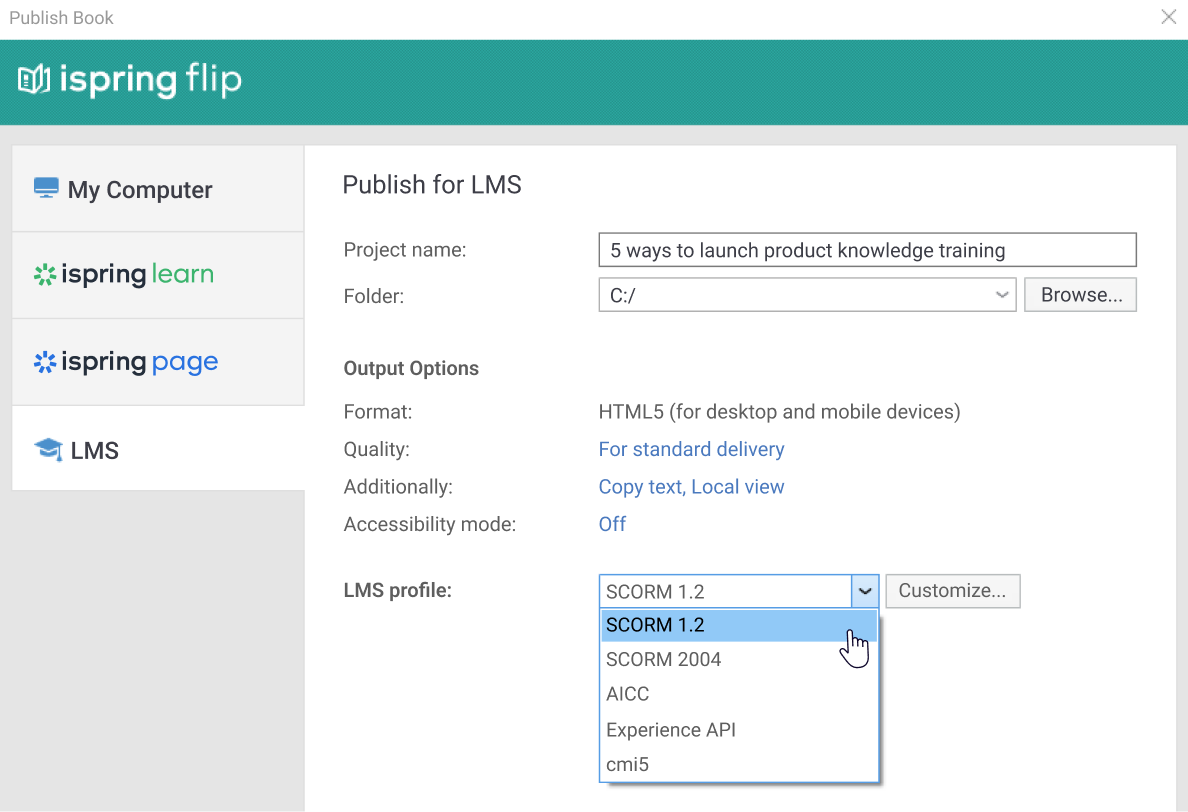Select the AICC profile option
1188x812 pixels.
pos(627,693)
